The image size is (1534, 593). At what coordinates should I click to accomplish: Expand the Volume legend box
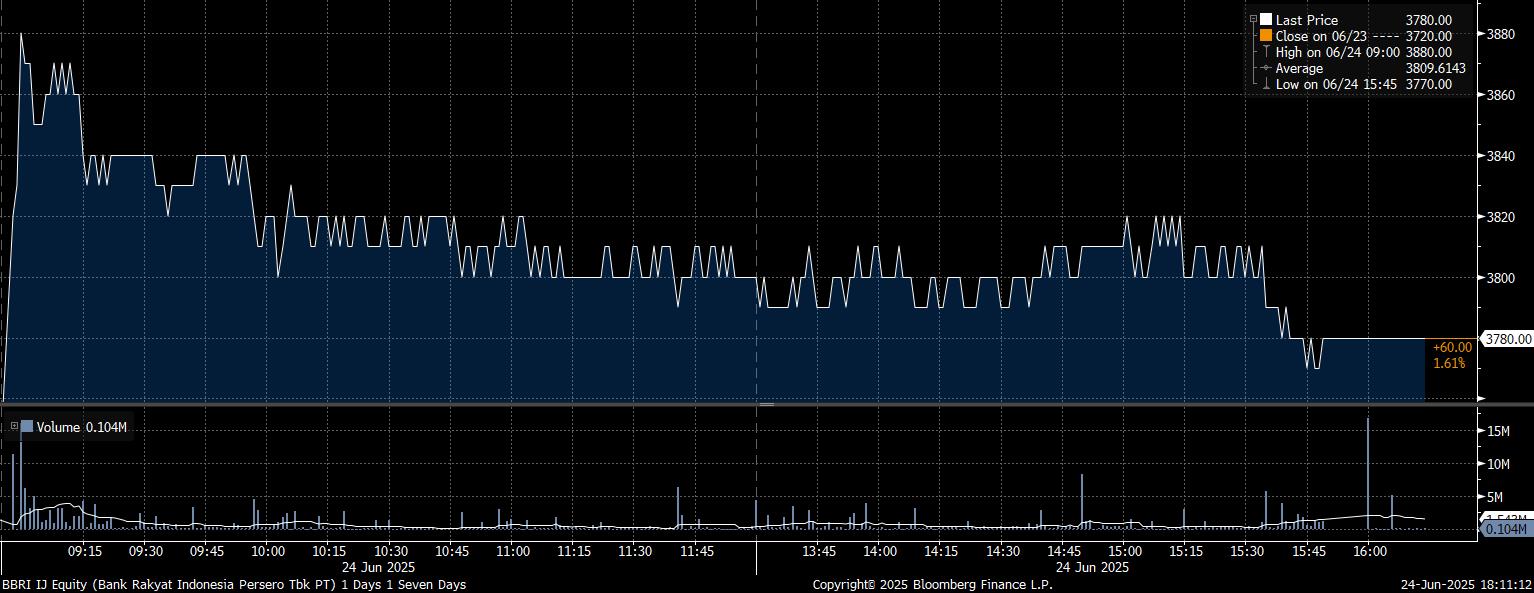(x=14, y=427)
